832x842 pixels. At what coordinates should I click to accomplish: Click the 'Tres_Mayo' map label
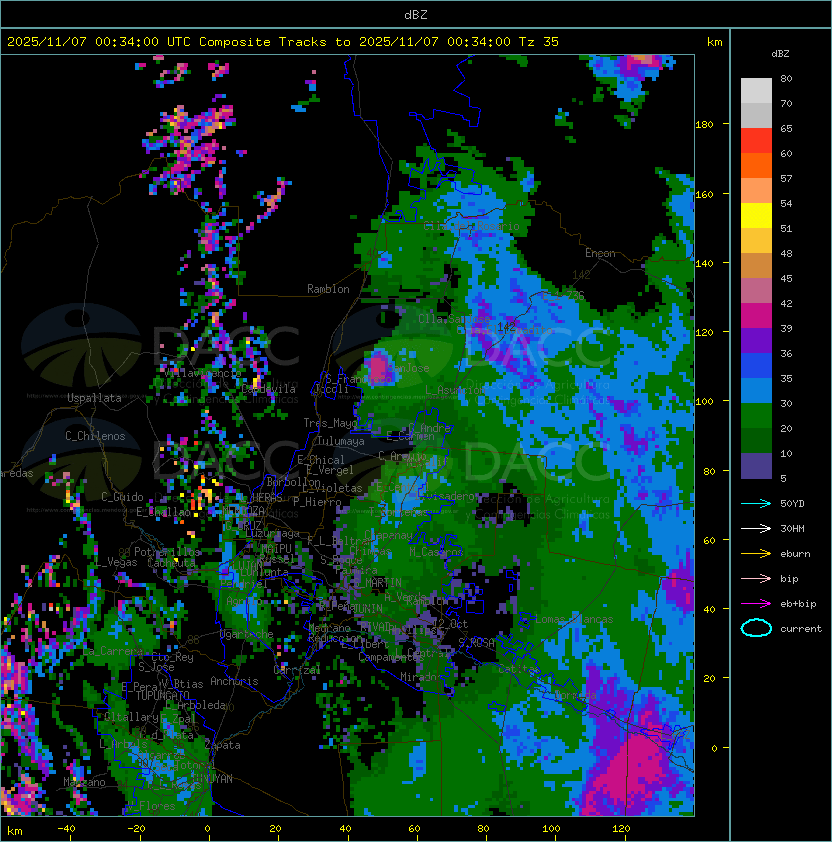[330, 423]
